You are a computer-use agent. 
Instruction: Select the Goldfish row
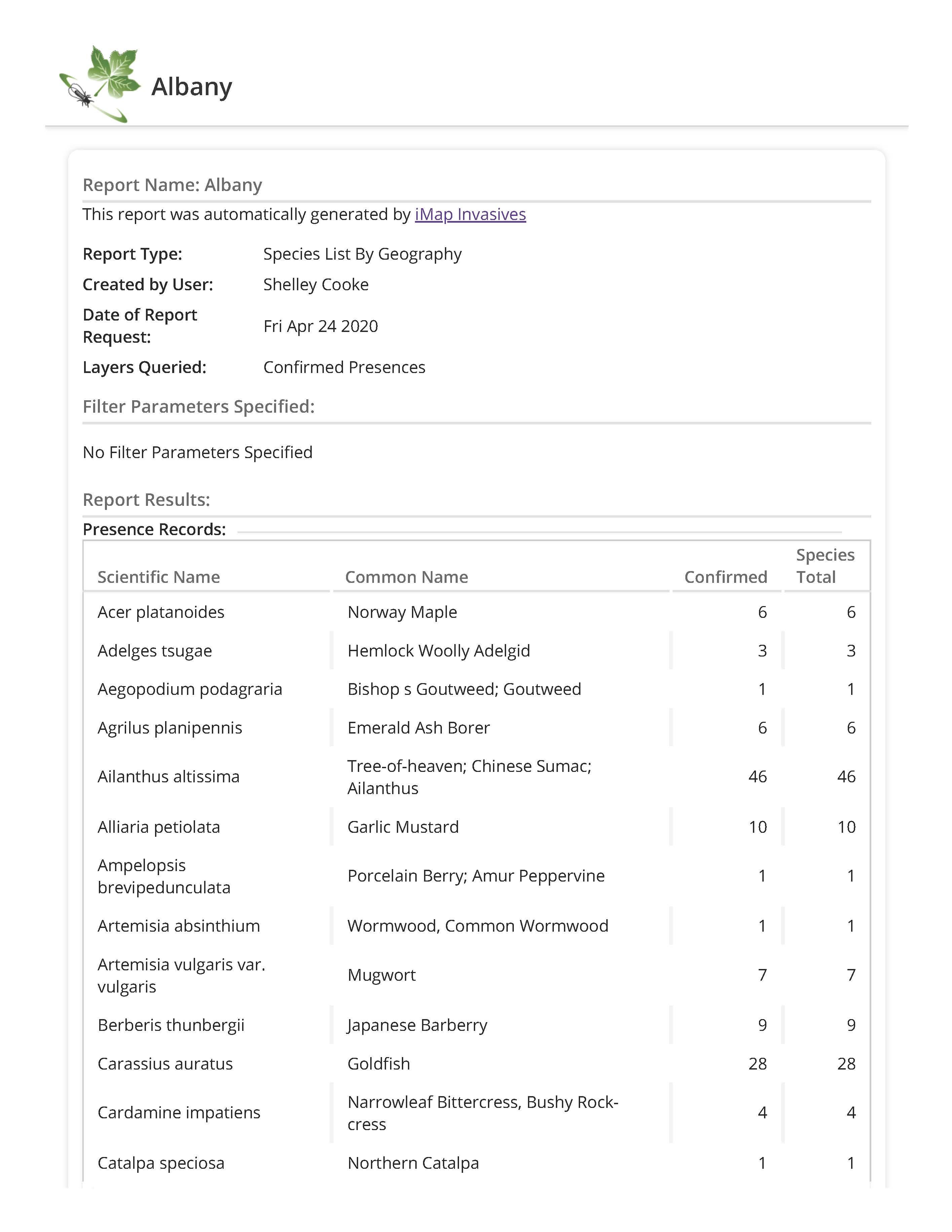pos(378,1063)
